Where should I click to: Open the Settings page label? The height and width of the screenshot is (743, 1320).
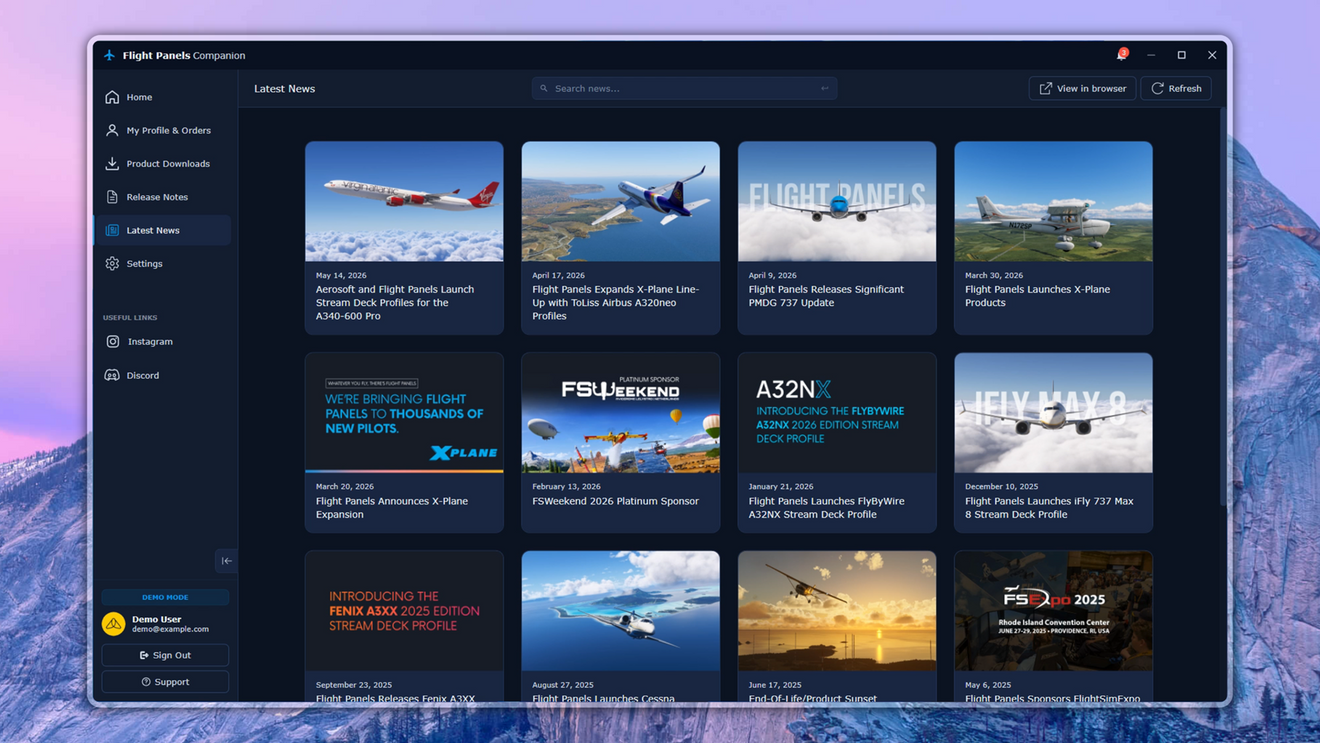[x=144, y=263]
